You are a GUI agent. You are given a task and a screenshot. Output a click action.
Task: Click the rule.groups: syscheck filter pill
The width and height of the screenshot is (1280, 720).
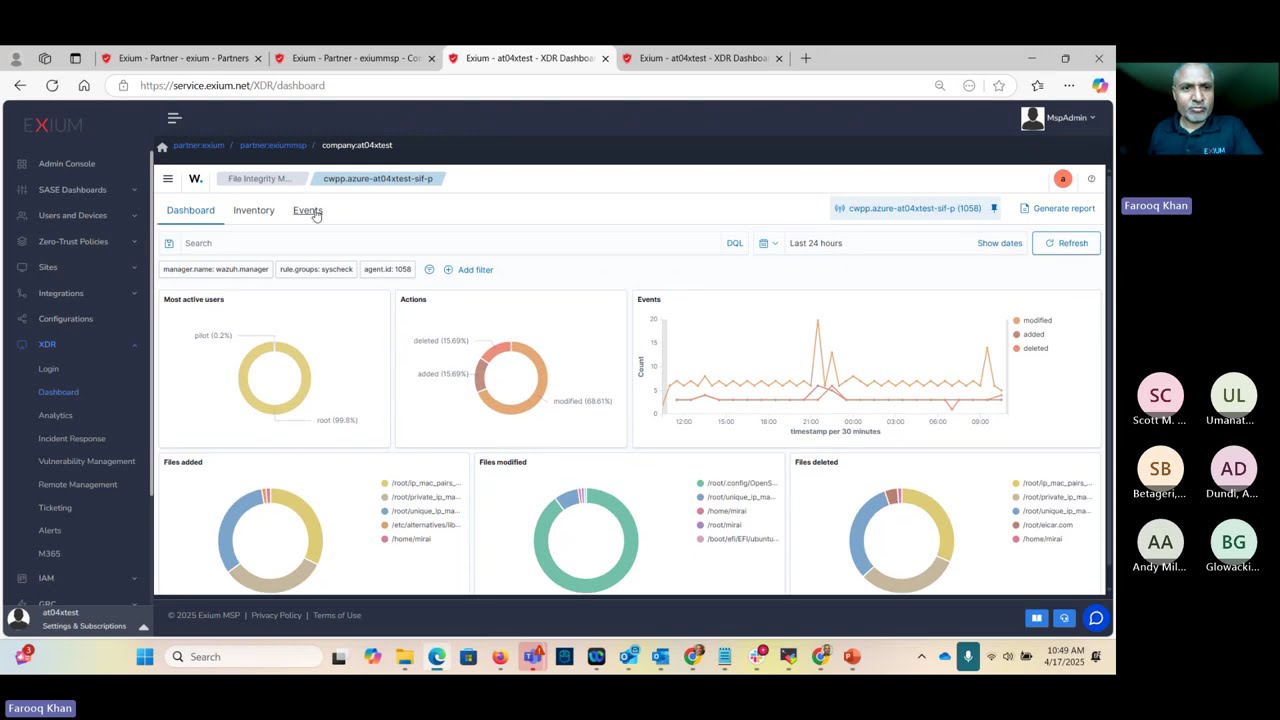point(316,270)
